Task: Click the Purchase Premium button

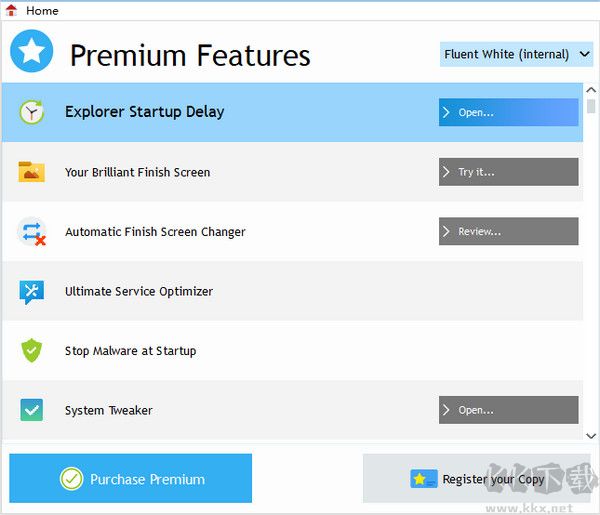Action: [x=131, y=479]
